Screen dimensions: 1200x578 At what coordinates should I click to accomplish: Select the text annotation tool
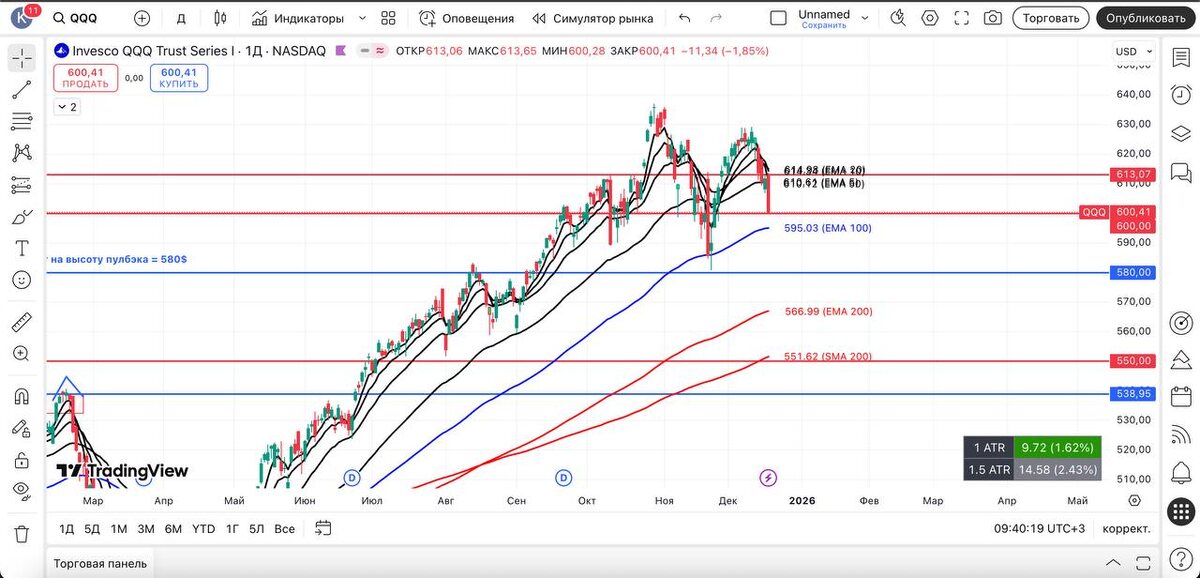point(21,248)
